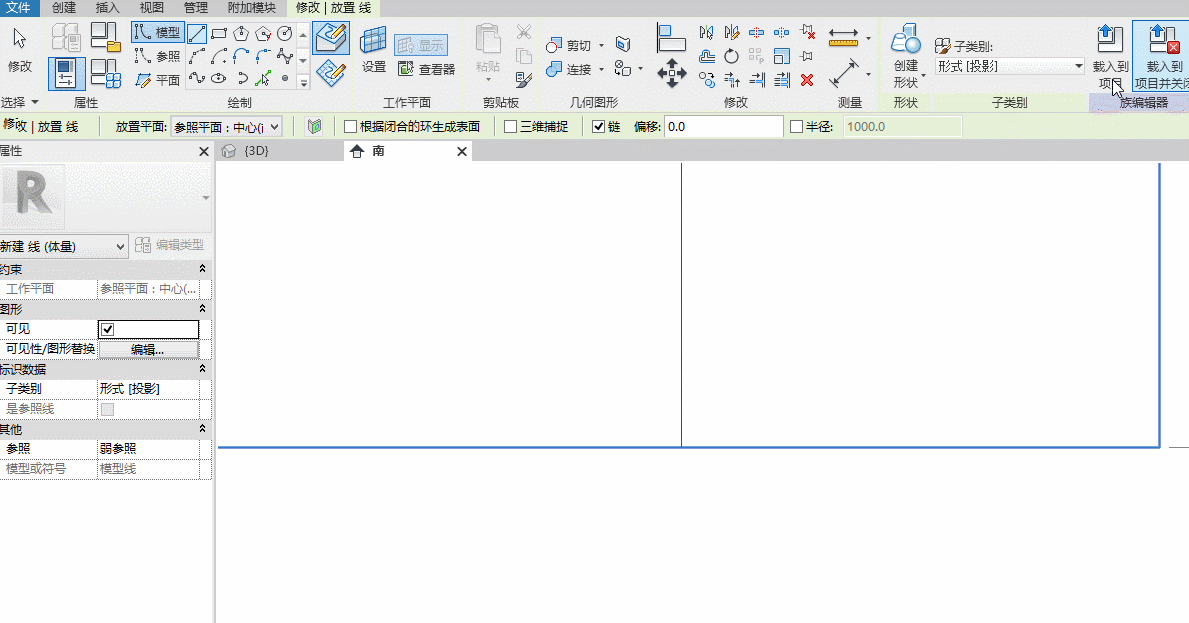1189x623 pixels.
Task: Enable 根据闭合的环生成表面 checkbox
Action: click(350, 127)
